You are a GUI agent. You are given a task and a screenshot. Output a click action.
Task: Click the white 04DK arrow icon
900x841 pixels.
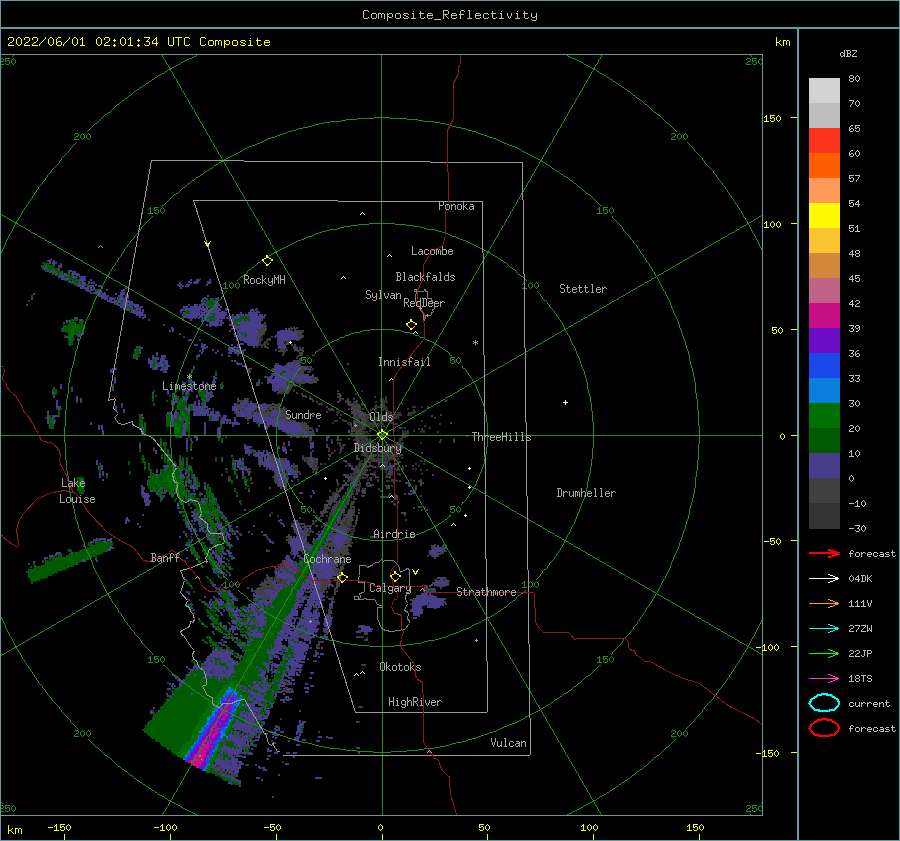click(x=824, y=578)
